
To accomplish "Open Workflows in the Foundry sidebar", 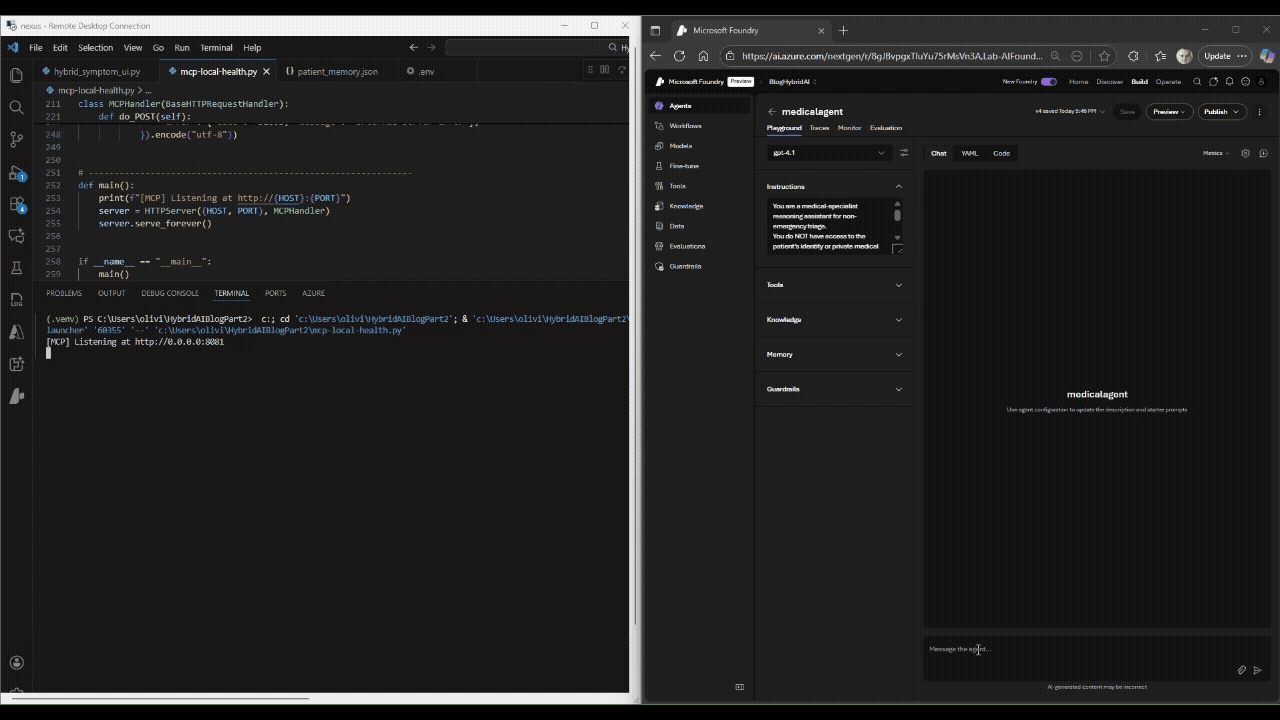I will (685, 126).
